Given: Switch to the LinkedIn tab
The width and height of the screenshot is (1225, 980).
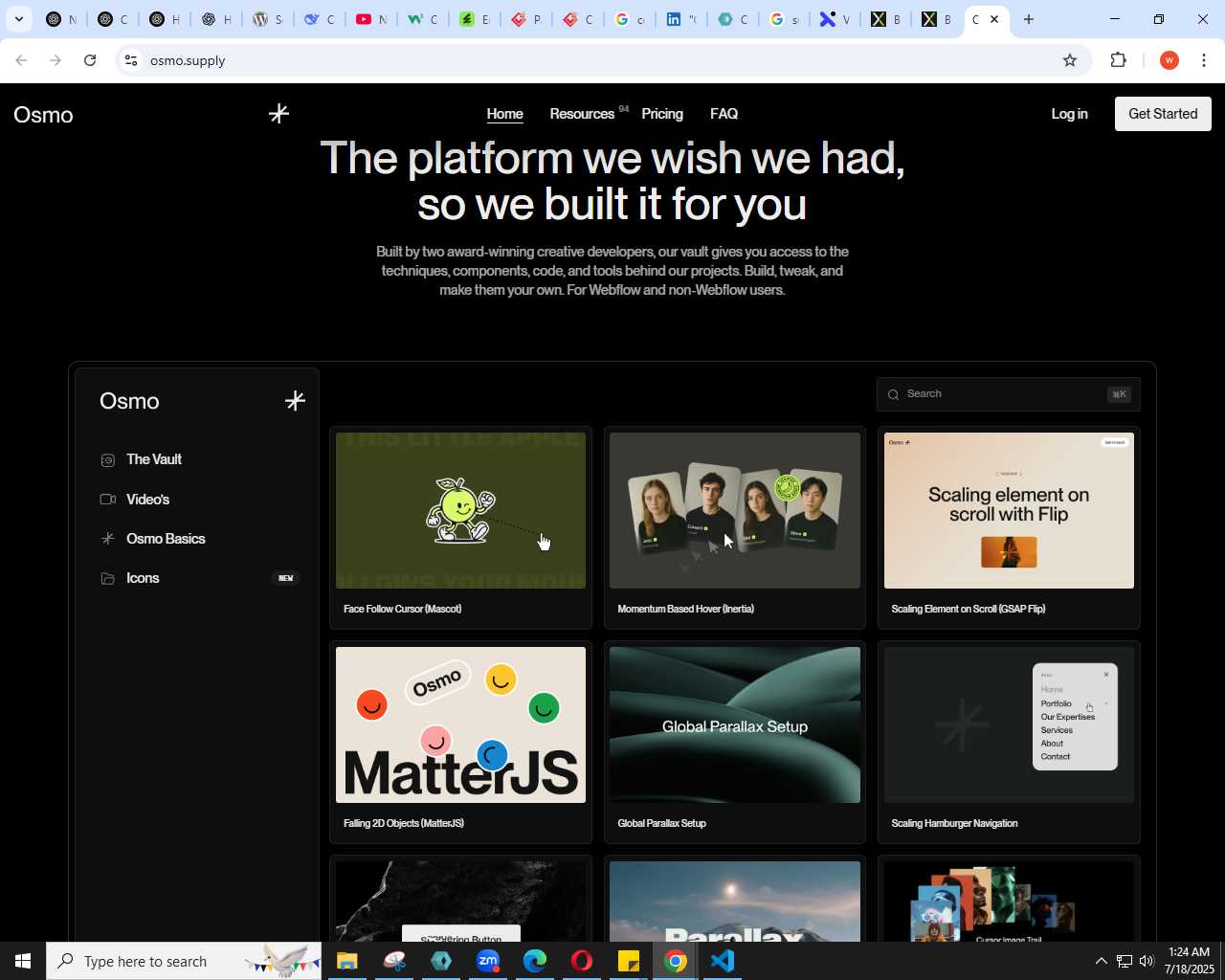Looking at the screenshot, I should (680, 19).
